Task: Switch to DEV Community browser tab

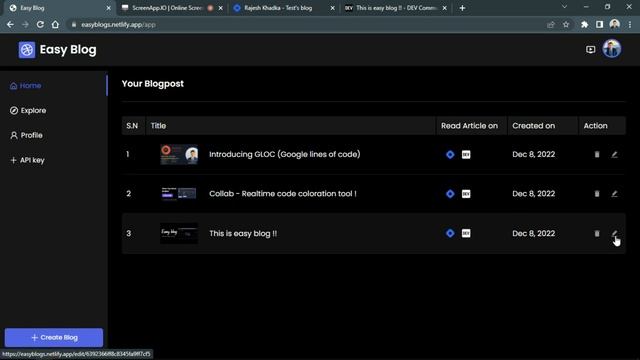Action: 396,8
